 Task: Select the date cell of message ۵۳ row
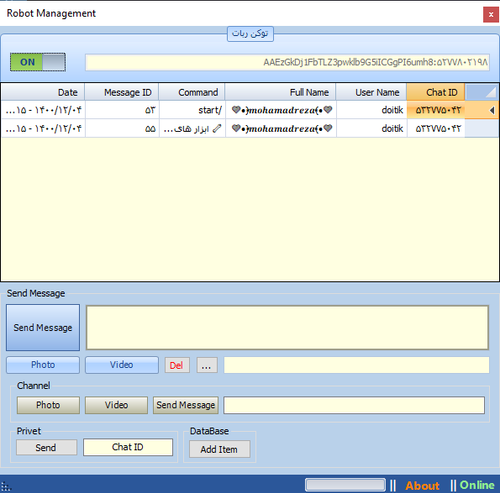coord(43,110)
